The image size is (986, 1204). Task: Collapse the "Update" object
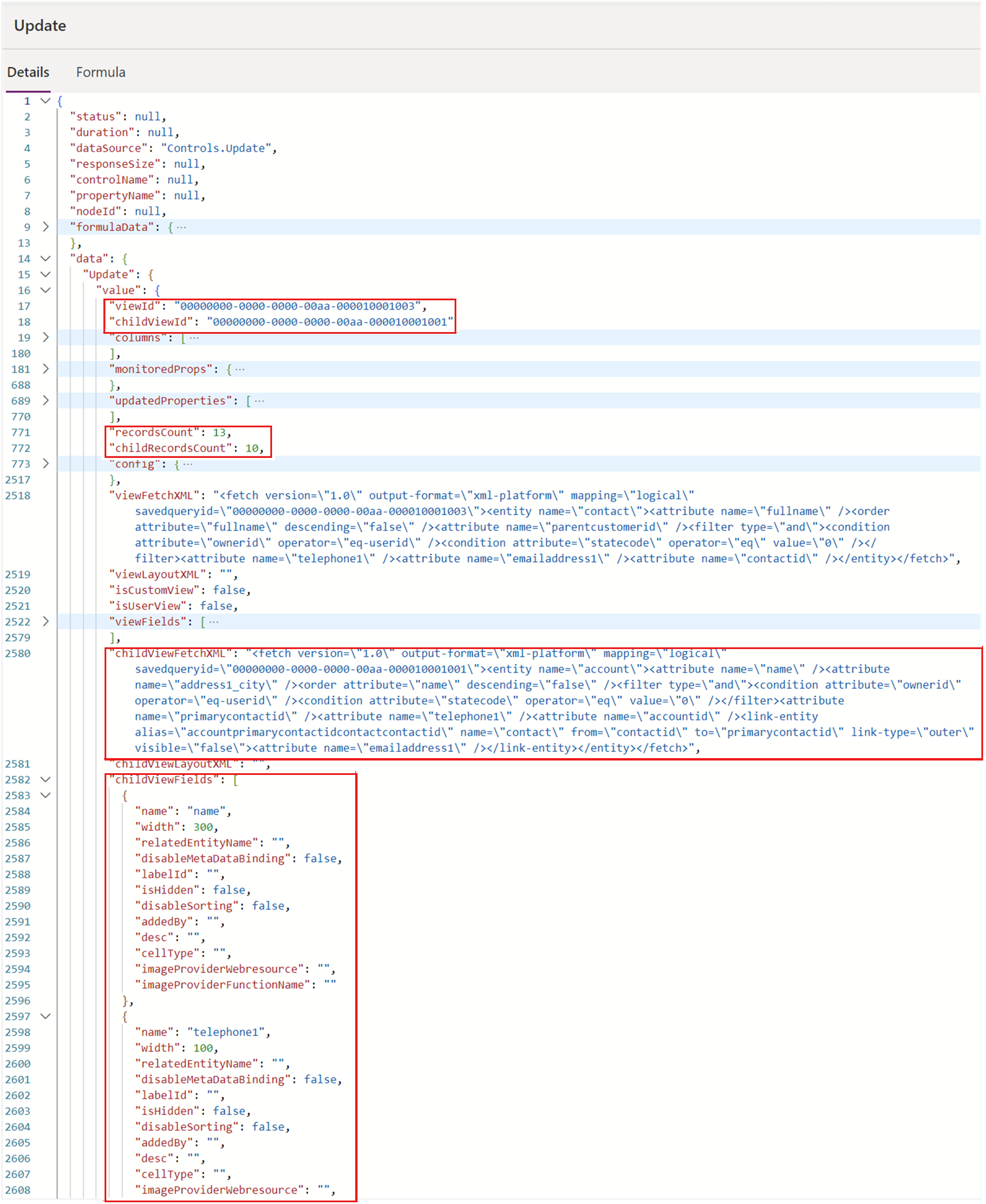[x=46, y=274]
